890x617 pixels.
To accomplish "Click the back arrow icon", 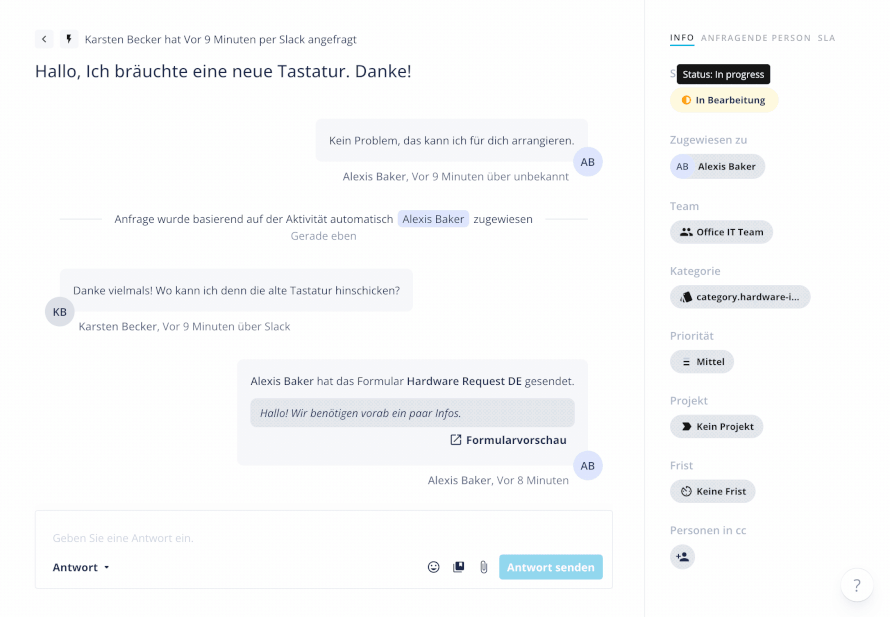I will [44, 39].
